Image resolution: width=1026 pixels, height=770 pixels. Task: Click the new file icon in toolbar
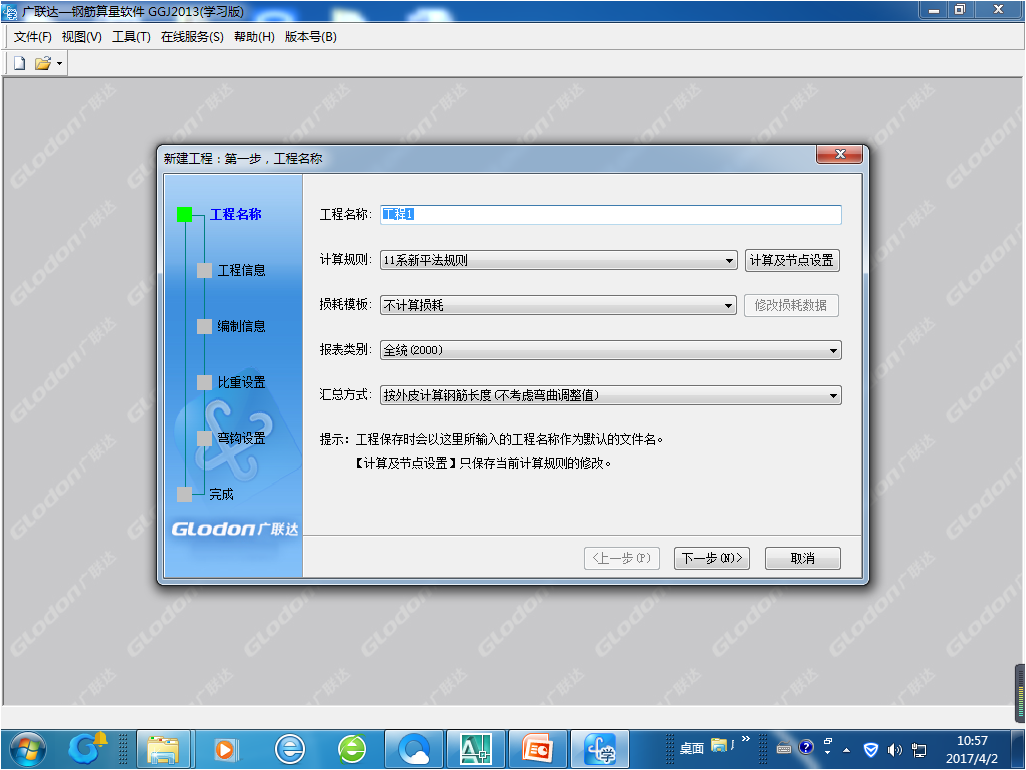point(20,63)
